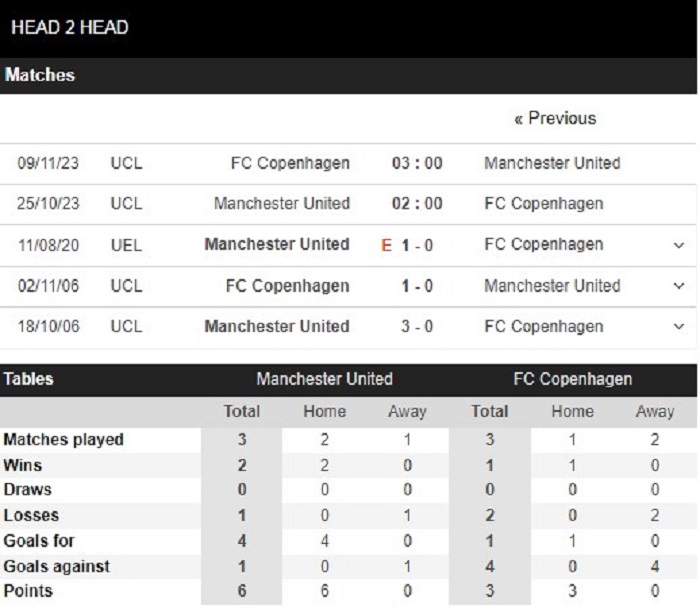Click the 02 : 00 kickoff time
700x610 pixels.
click(417, 204)
